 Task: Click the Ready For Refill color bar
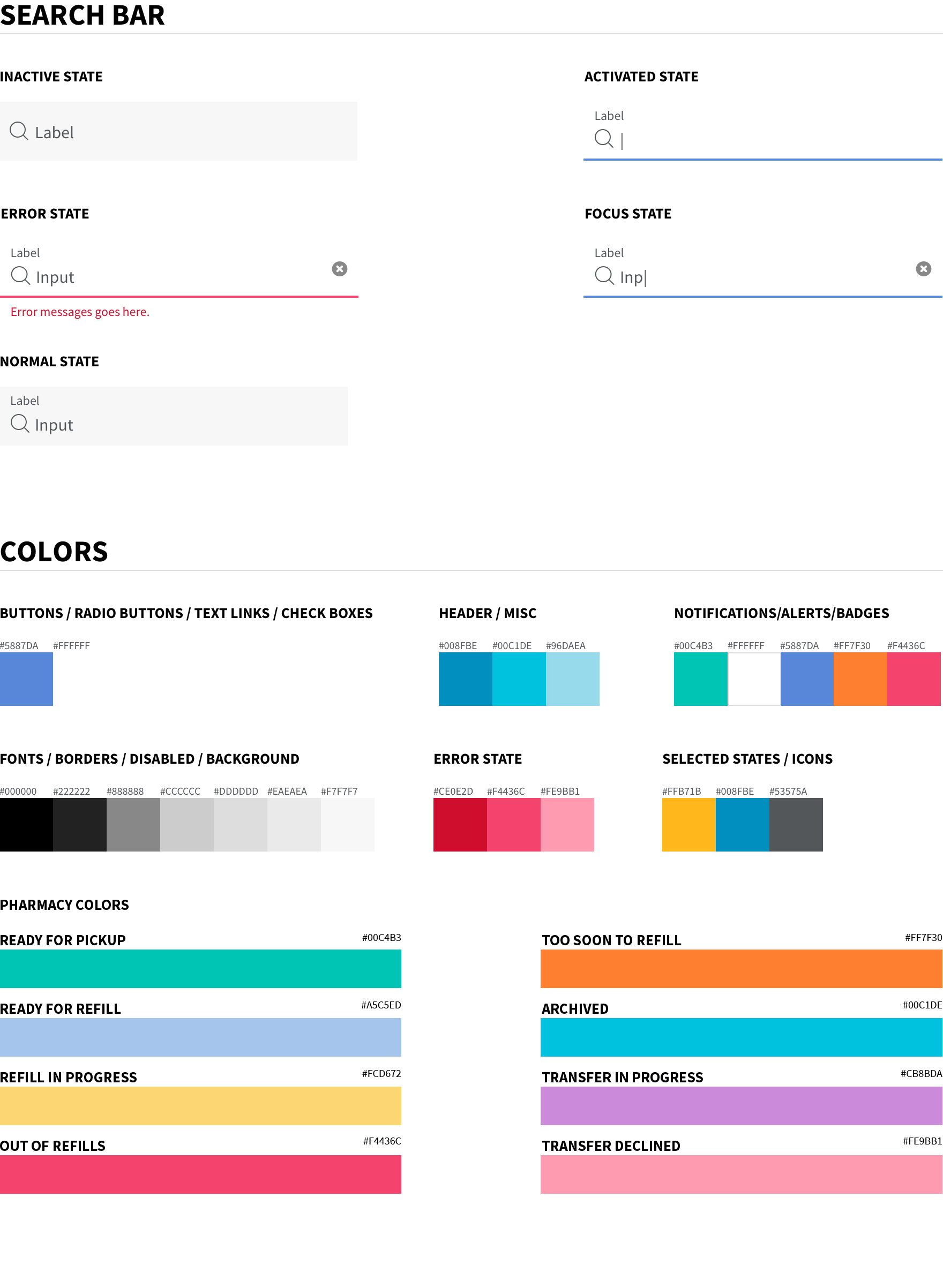[x=200, y=1037]
